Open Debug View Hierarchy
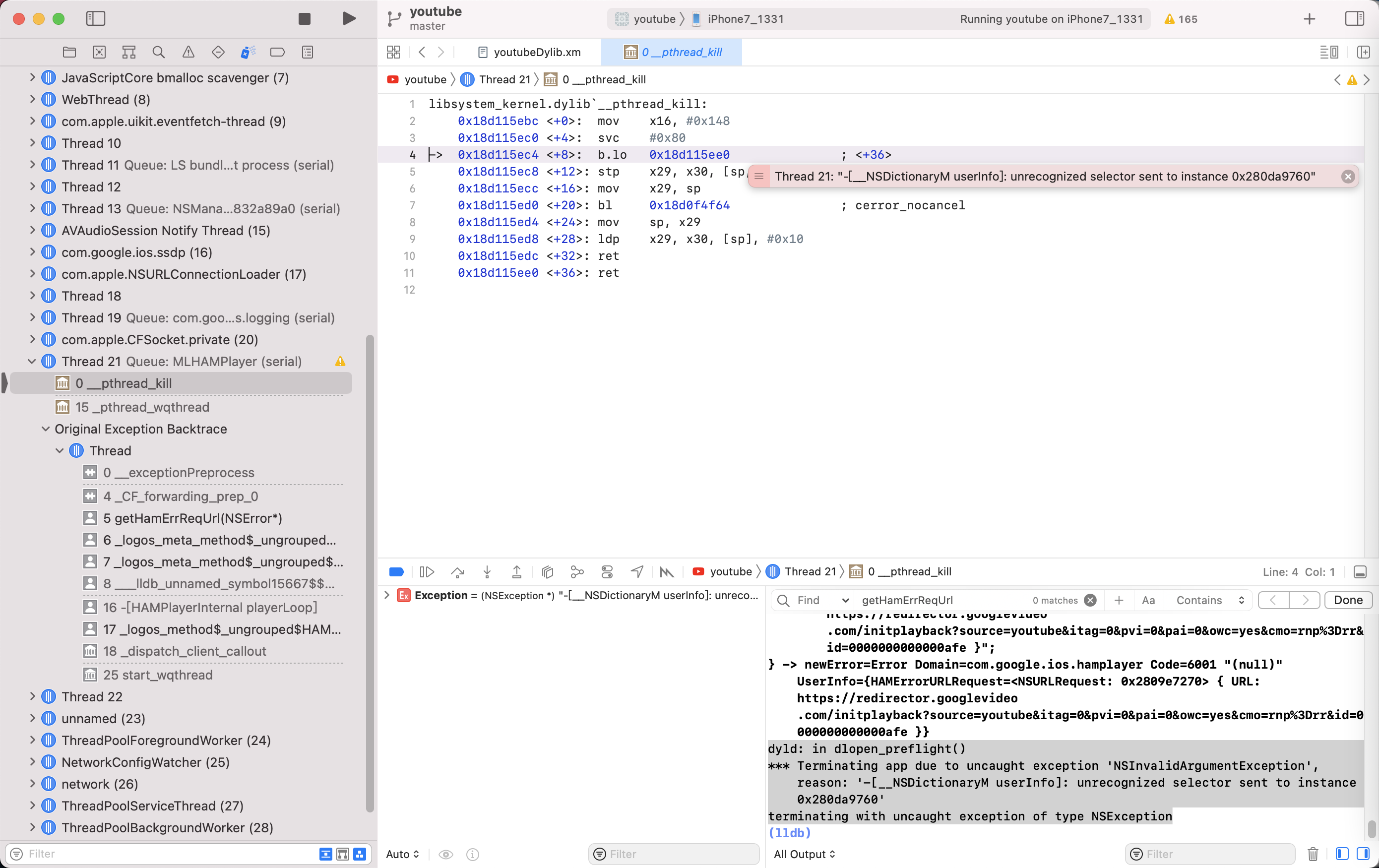The height and width of the screenshot is (868, 1379). point(548,571)
